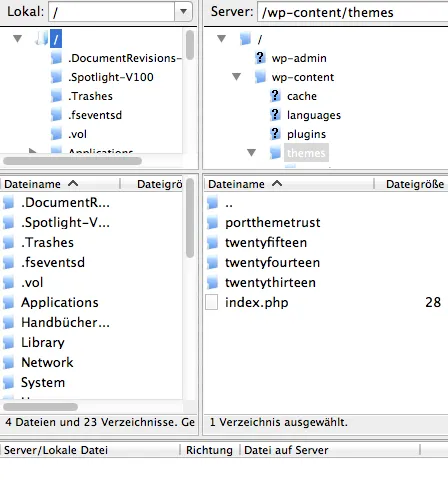Click the Applications folder icon in local list
448x492 pixels.
pos(9,302)
